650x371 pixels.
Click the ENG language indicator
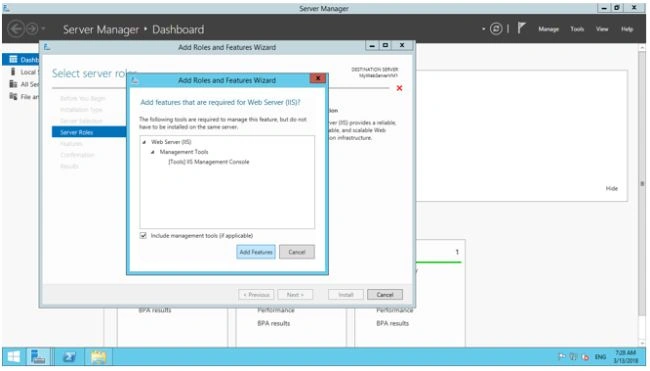coord(600,357)
